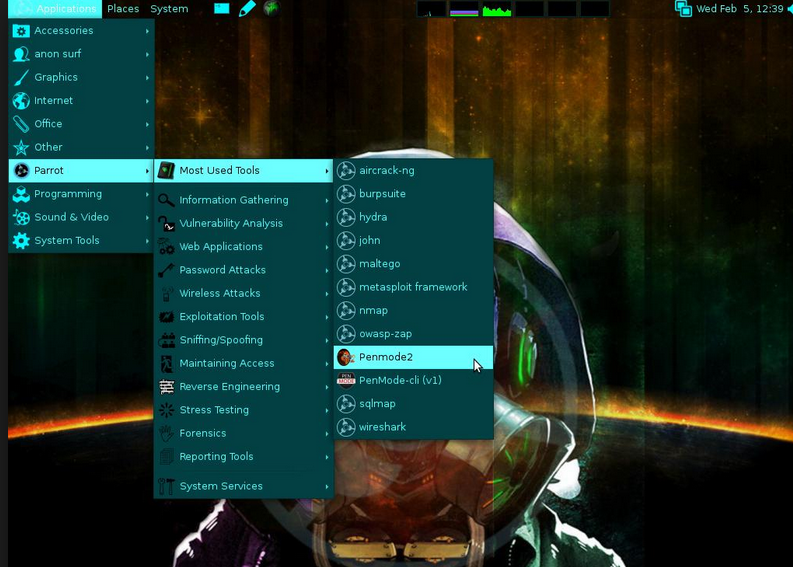Click the globe browser icon in panel
Viewport: 793px width, 567px height.
click(x=272, y=9)
